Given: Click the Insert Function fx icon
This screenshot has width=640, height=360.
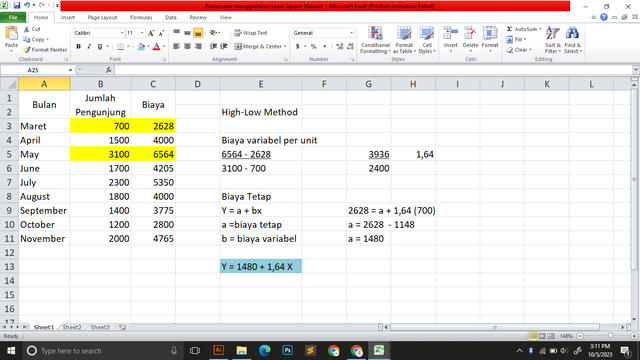Looking at the screenshot, I should pos(109,70).
